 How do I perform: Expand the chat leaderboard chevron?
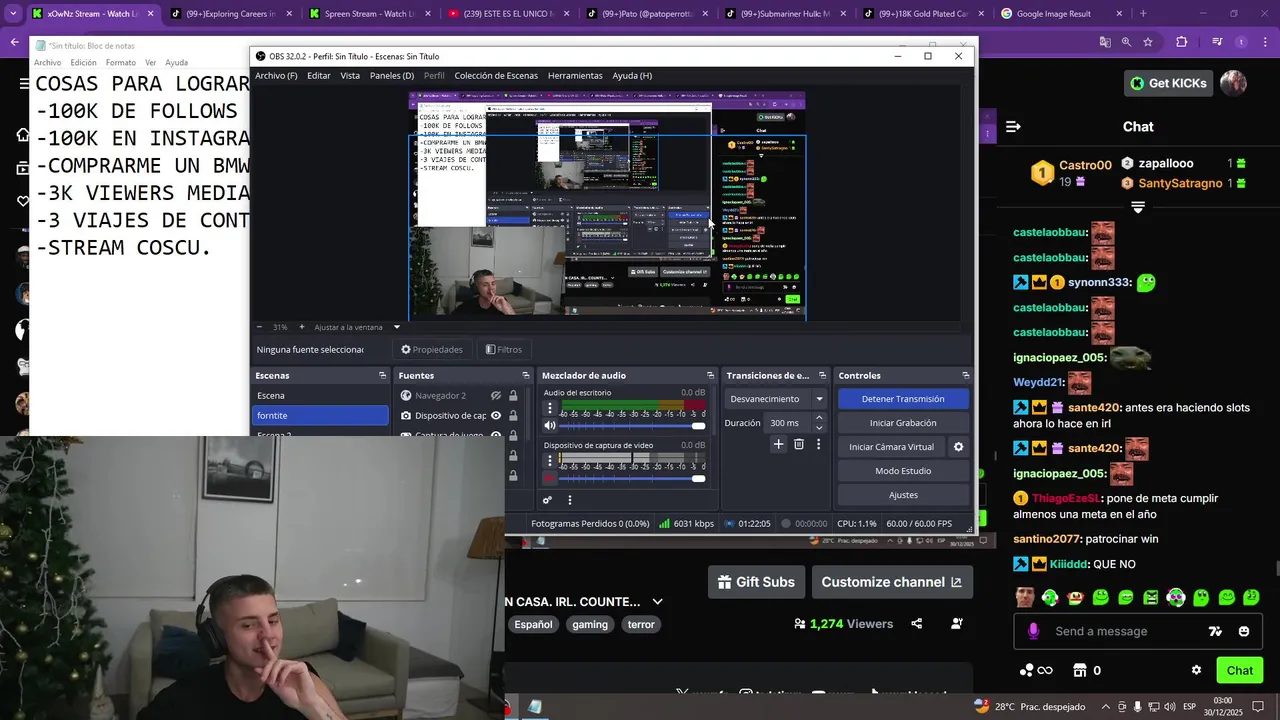pos(1138,207)
